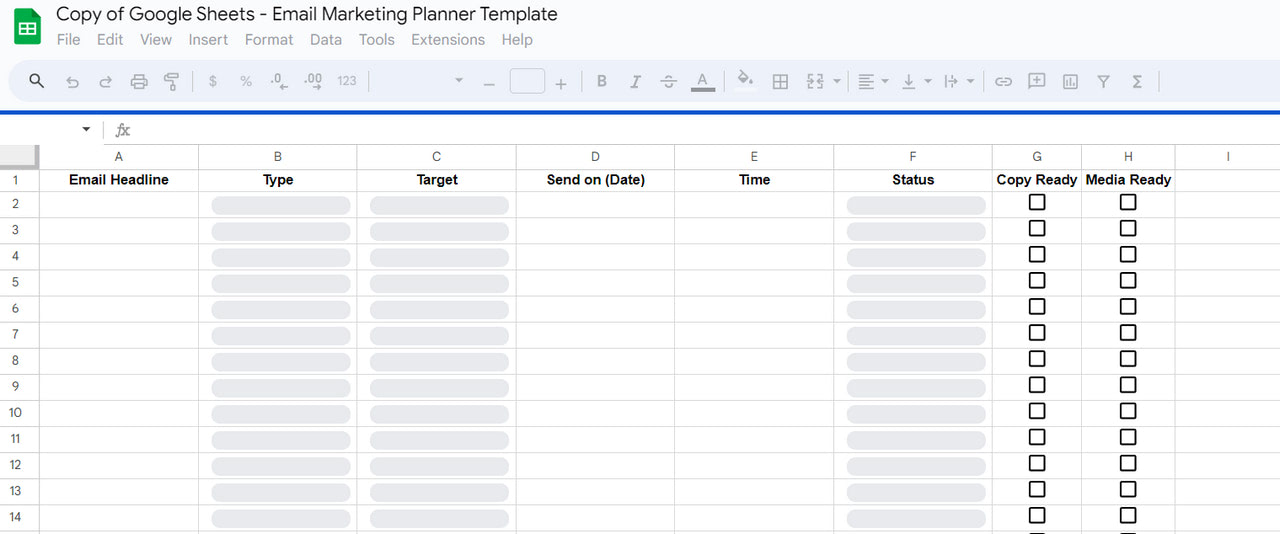
Task: Create a filter with funnel icon
Action: click(1103, 82)
